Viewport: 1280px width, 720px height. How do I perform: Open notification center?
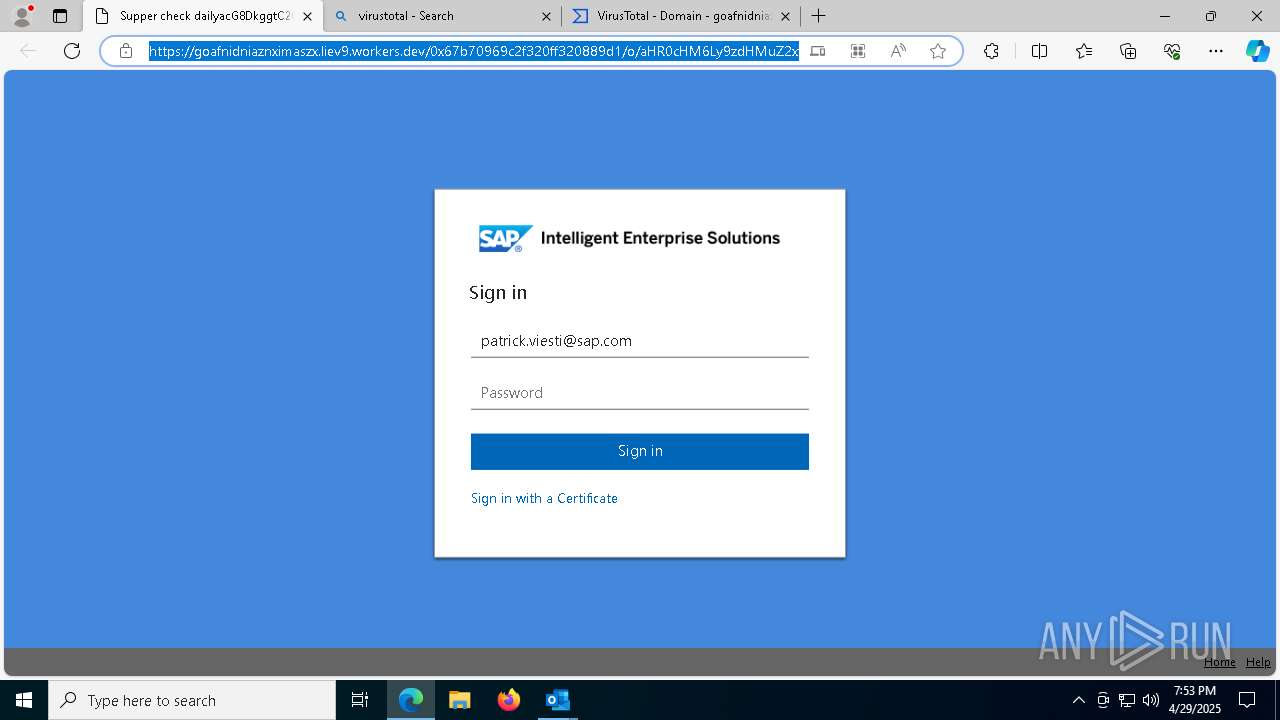[1247, 700]
